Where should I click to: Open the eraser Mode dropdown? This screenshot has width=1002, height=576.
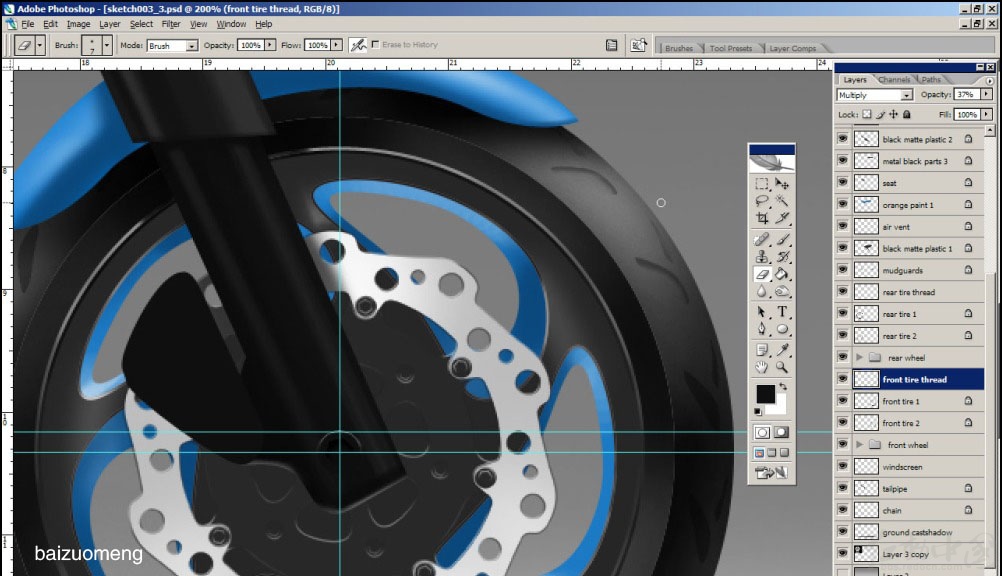click(173, 45)
